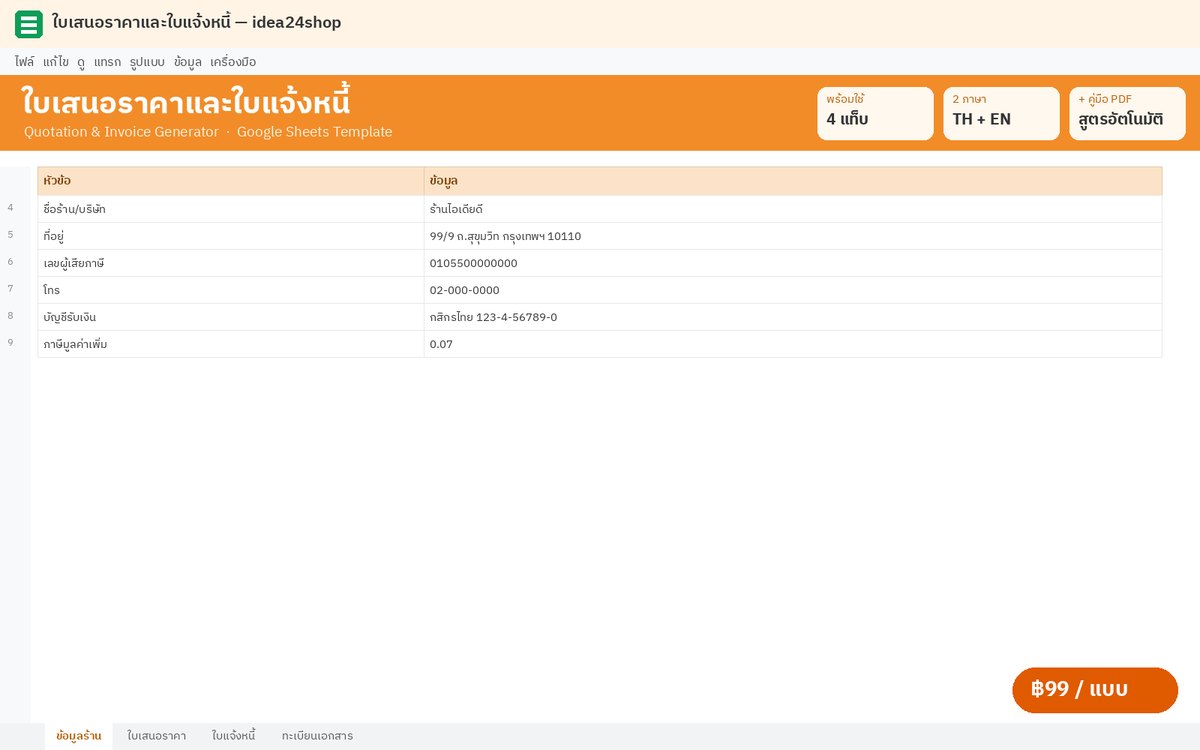Click the green Sheets logo icon
Screen dimensions: 1200x750
29,24
